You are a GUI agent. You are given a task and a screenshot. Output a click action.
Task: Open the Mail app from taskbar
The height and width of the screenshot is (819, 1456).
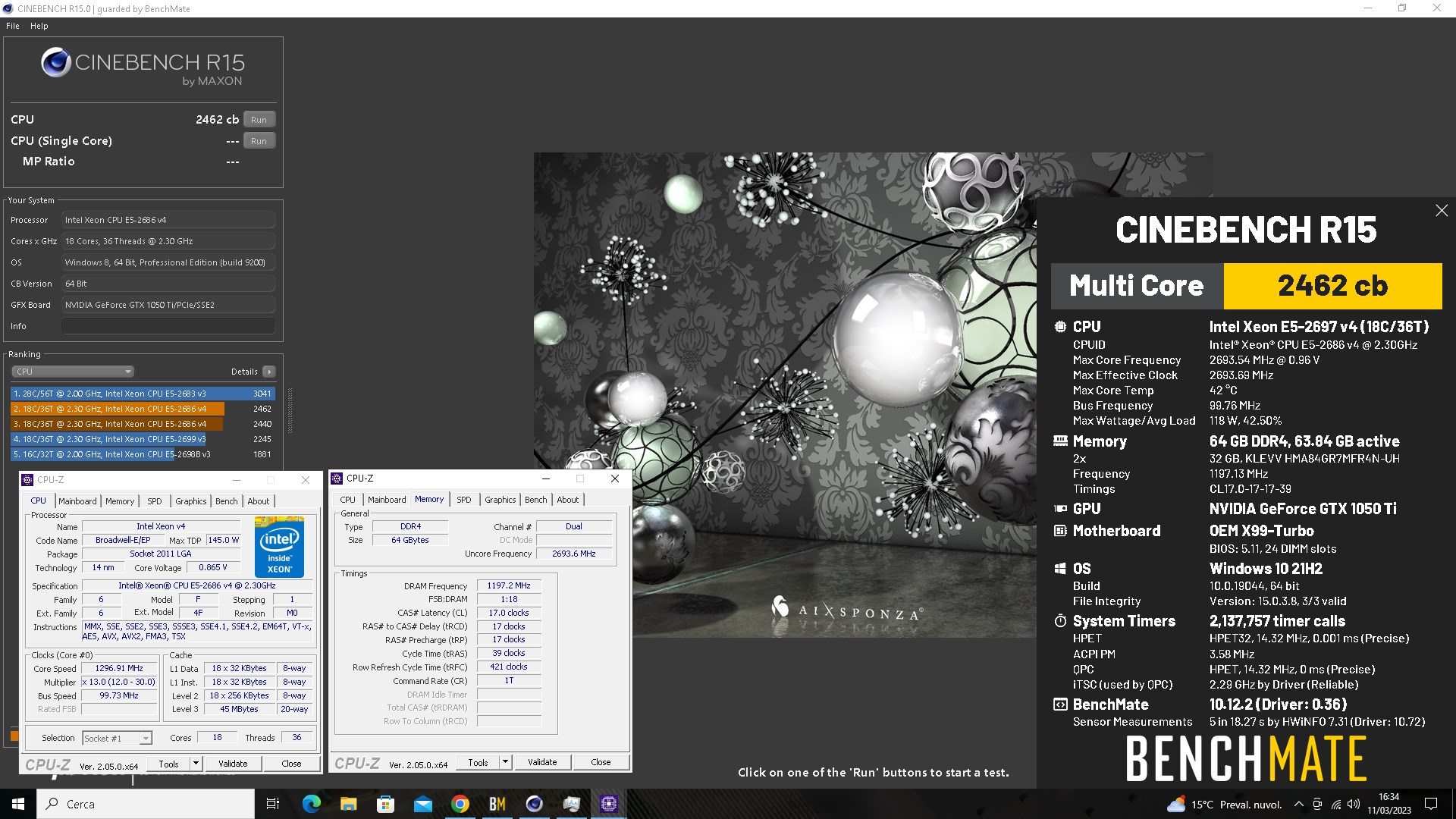tap(422, 804)
